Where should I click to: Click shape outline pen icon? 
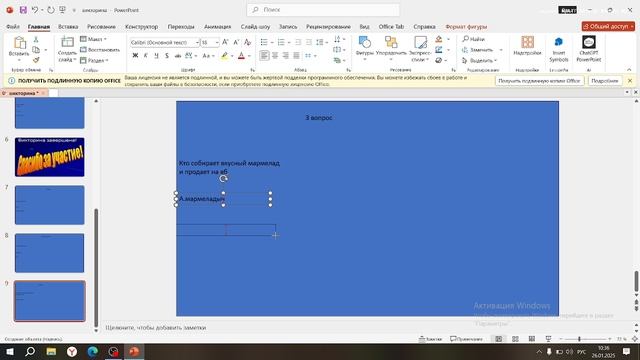(x=439, y=49)
